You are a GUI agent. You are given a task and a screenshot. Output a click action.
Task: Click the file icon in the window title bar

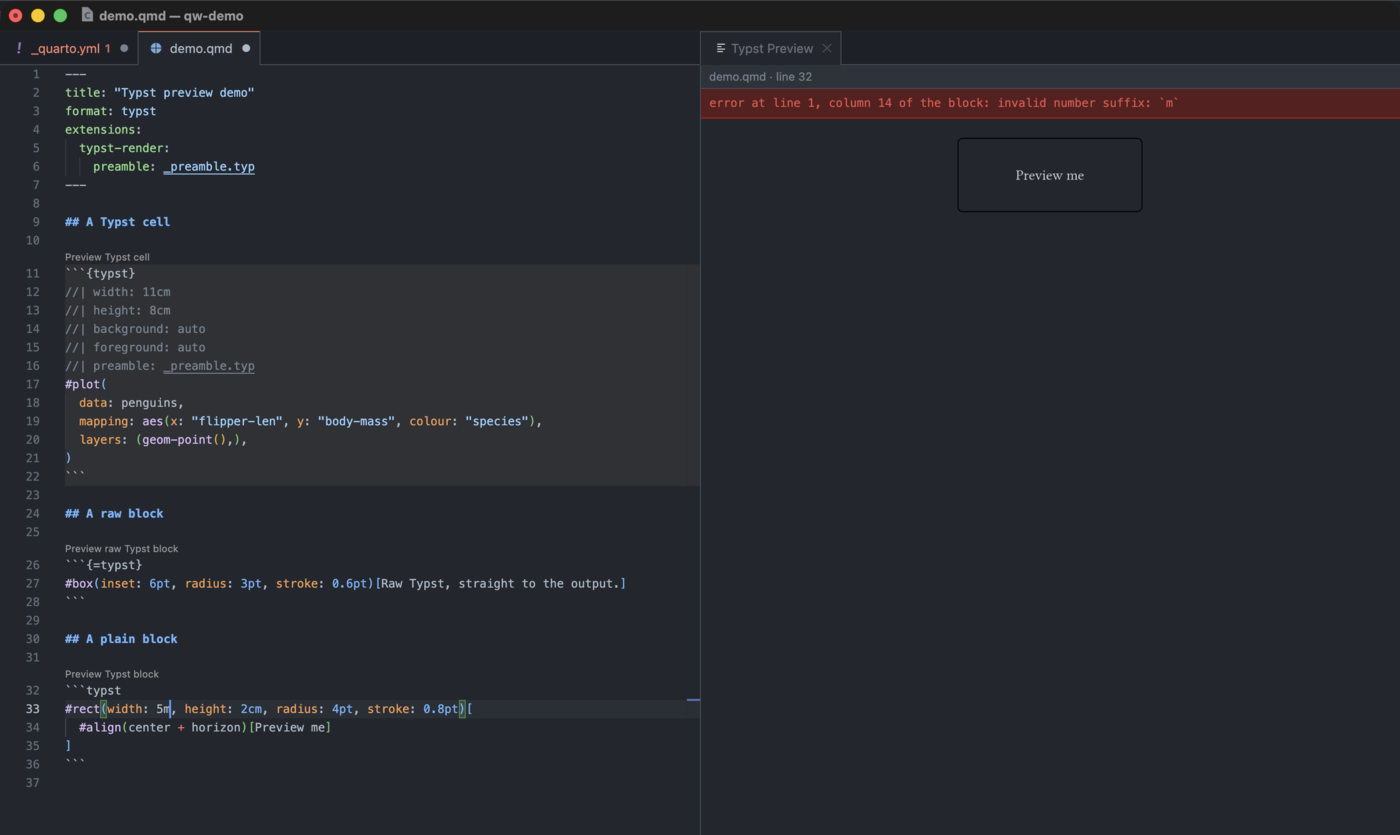coord(87,15)
